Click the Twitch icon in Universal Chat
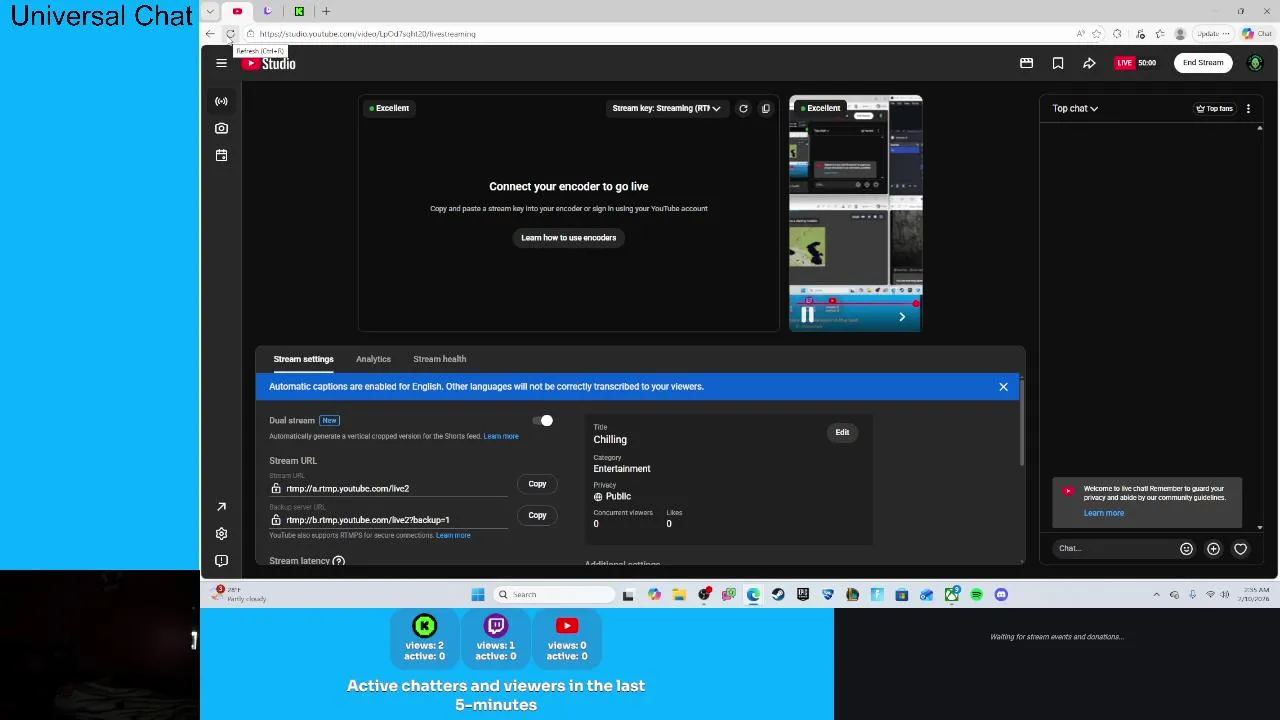The width and height of the screenshot is (1280, 720). [x=496, y=626]
